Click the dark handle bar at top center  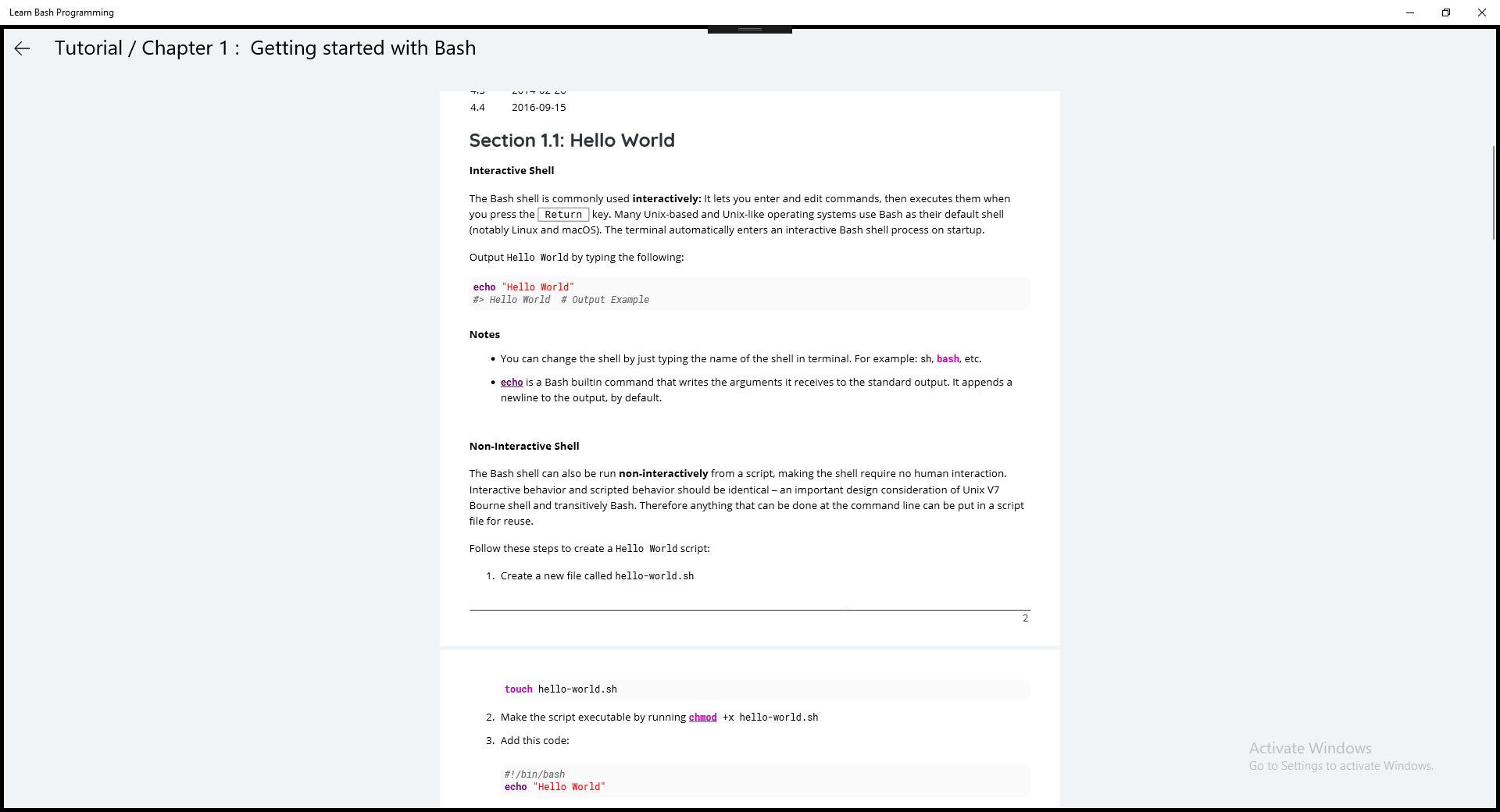[x=749, y=30]
